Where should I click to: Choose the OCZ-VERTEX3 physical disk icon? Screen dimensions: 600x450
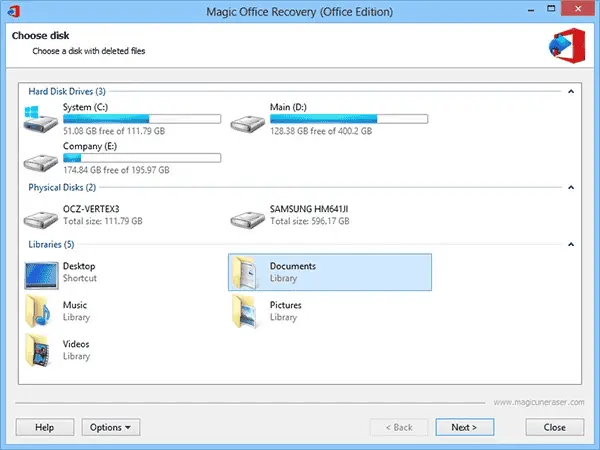[41, 220]
